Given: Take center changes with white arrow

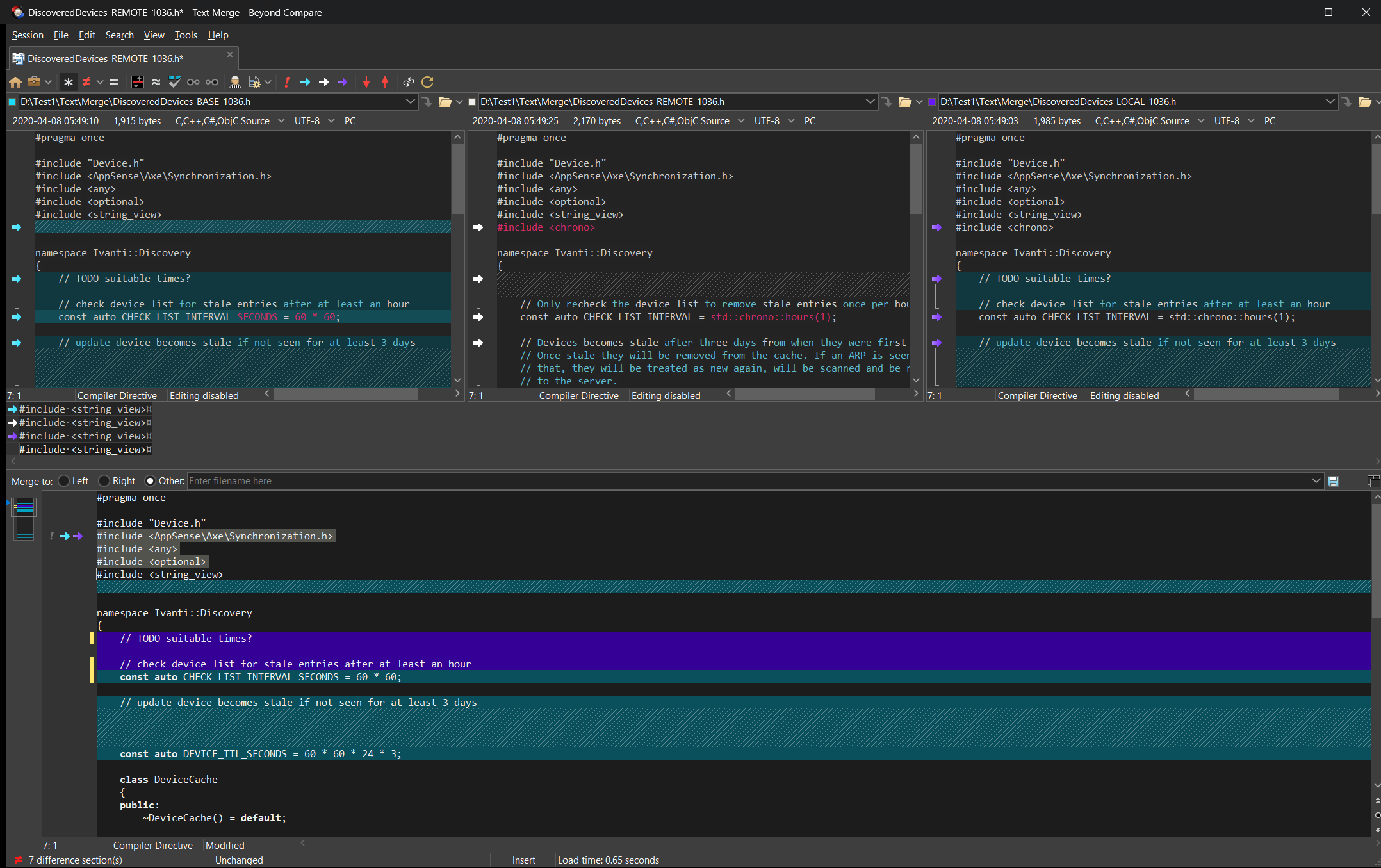Looking at the screenshot, I should [323, 82].
